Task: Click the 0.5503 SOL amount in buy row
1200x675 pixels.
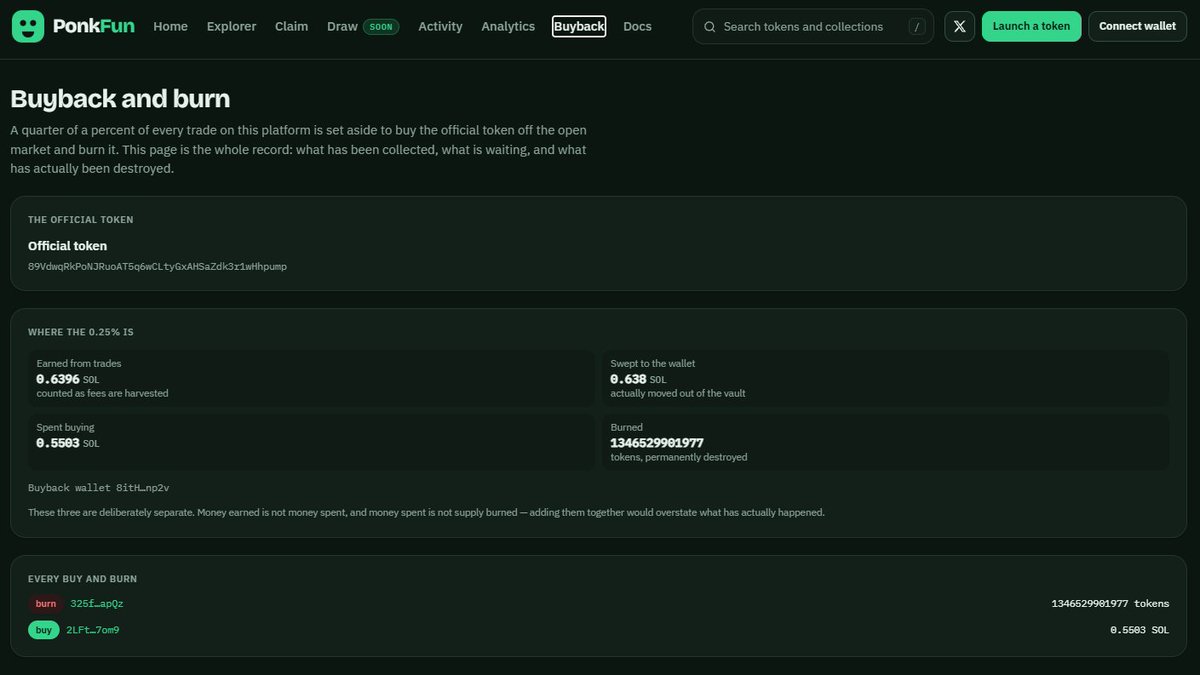Action: pos(1140,630)
